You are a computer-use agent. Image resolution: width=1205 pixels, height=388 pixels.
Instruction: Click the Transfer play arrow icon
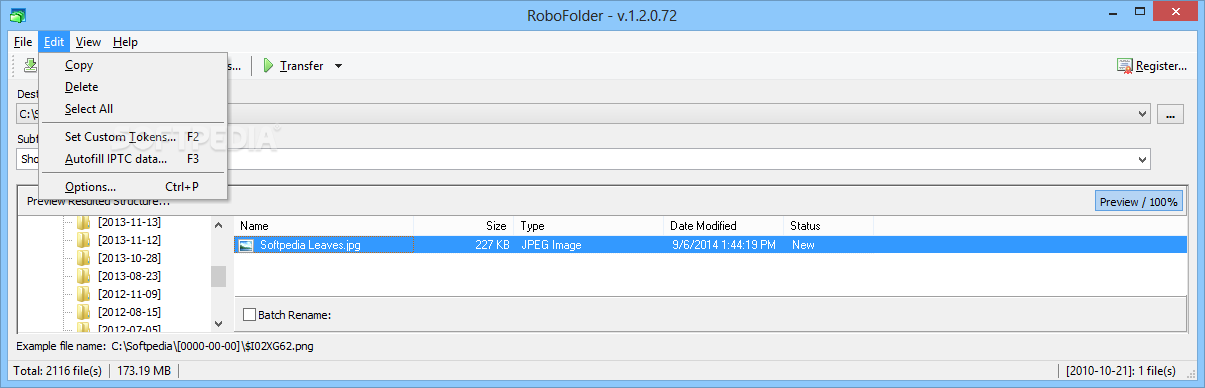268,66
